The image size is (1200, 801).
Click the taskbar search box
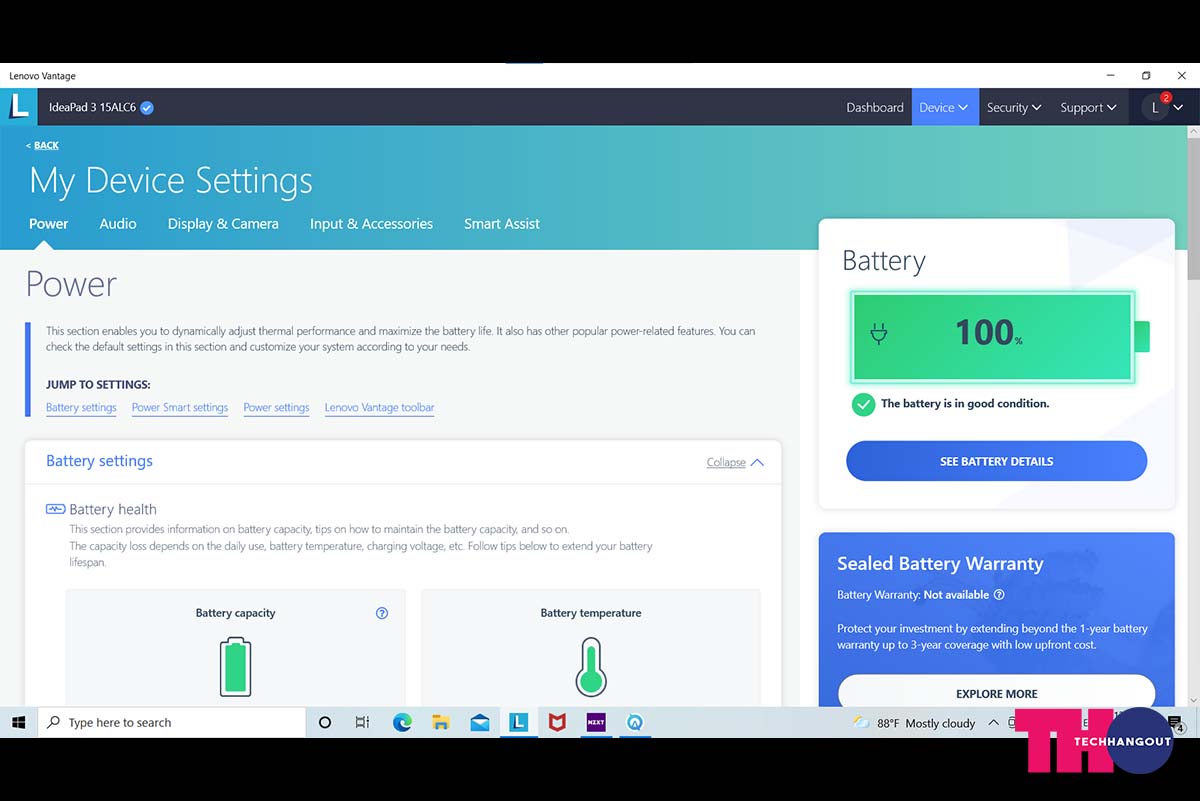click(172, 722)
